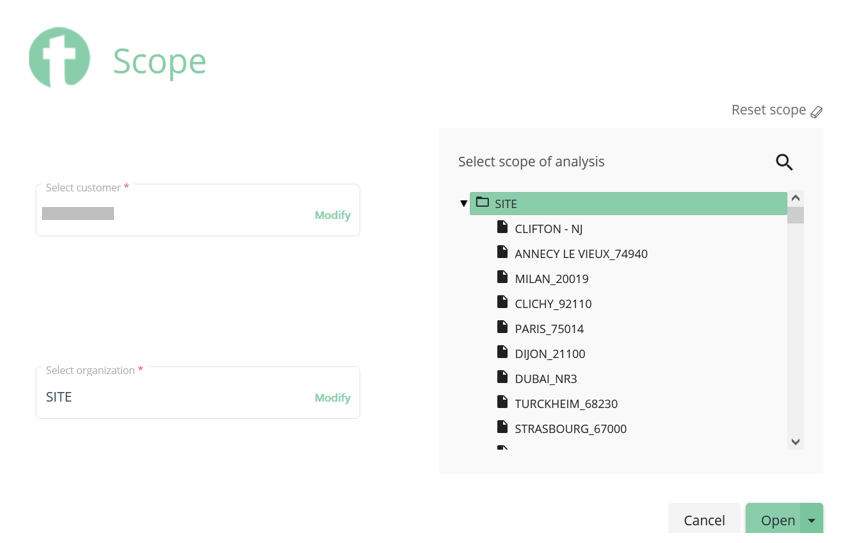
Task: Click the document icon beside CLIFTON - NJ
Action: click(503, 227)
